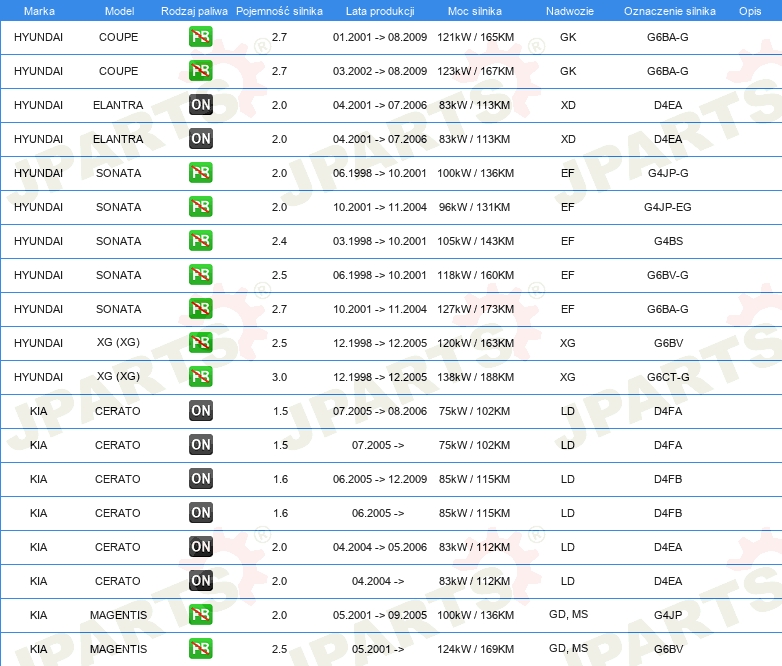This screenshot has height=666, width=782.
Task: Click ON diesel icon for Cerato 06.2005 -> 12.2009
Action: pyautogui.click(x=200, y=478)
